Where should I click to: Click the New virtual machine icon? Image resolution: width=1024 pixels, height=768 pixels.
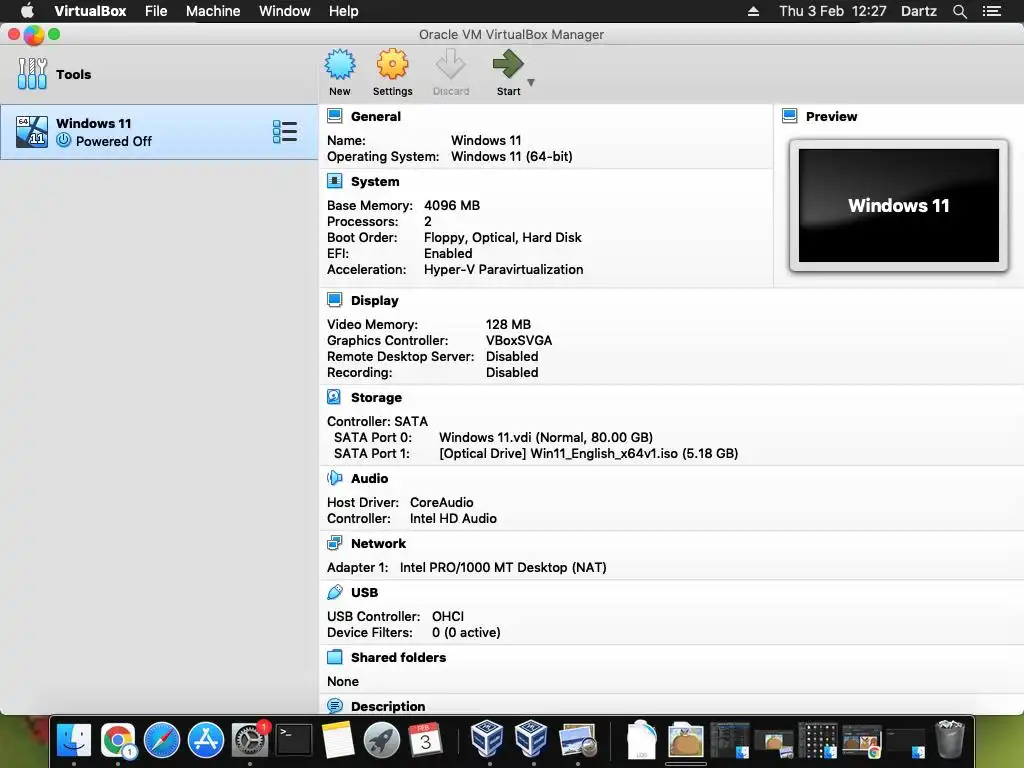click(x=340, y=65)
